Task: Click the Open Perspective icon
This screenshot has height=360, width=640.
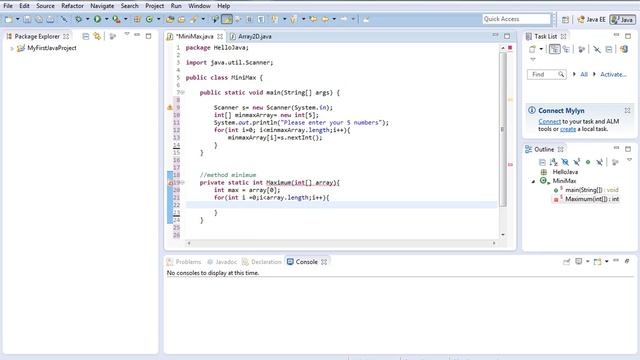Action: 565,19
